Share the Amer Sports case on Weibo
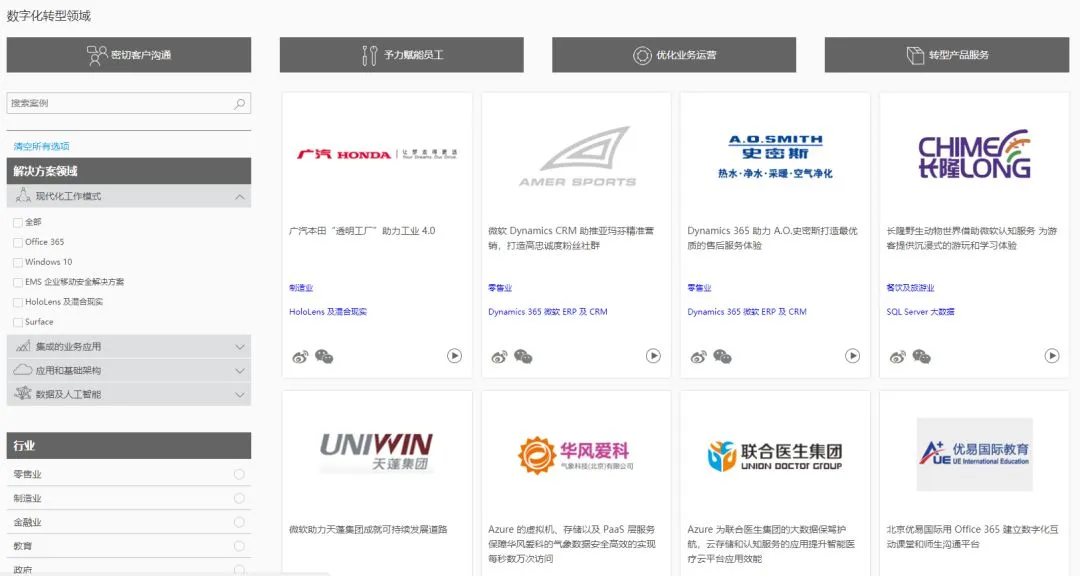This screenshot has height=576, width=1080. coord(499,357)
